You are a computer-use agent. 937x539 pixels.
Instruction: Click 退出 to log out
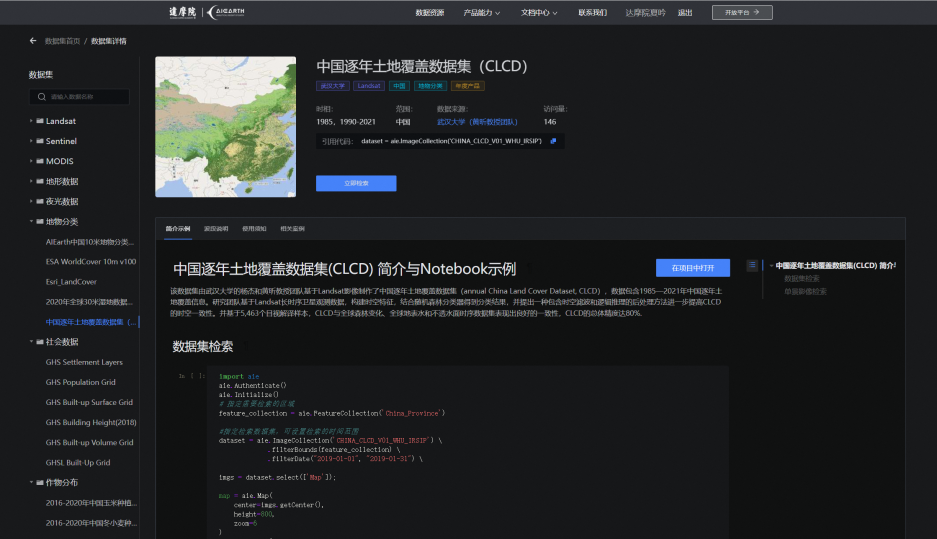685,13
